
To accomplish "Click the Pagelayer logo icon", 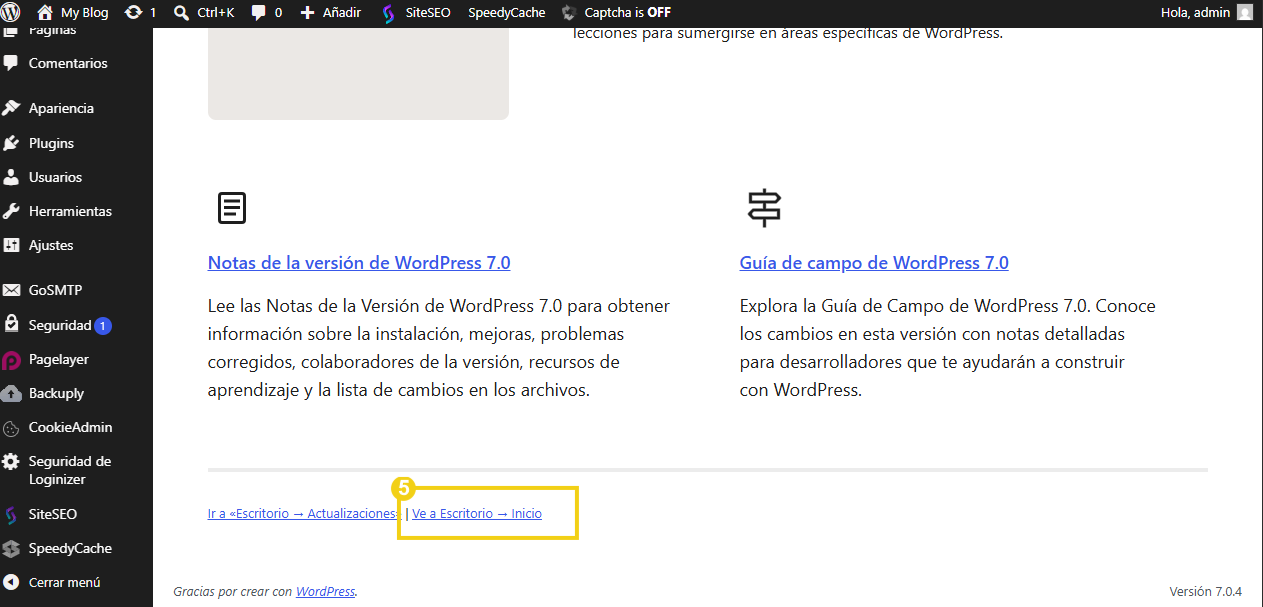I will click(x=11, y=359).
